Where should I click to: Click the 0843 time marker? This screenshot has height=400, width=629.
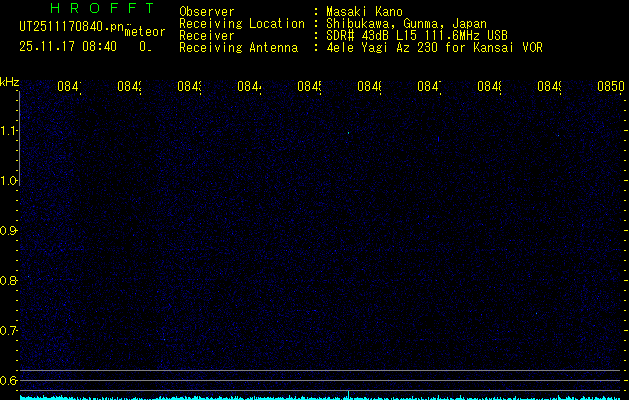pyautogui.click(x=189, y=86)
